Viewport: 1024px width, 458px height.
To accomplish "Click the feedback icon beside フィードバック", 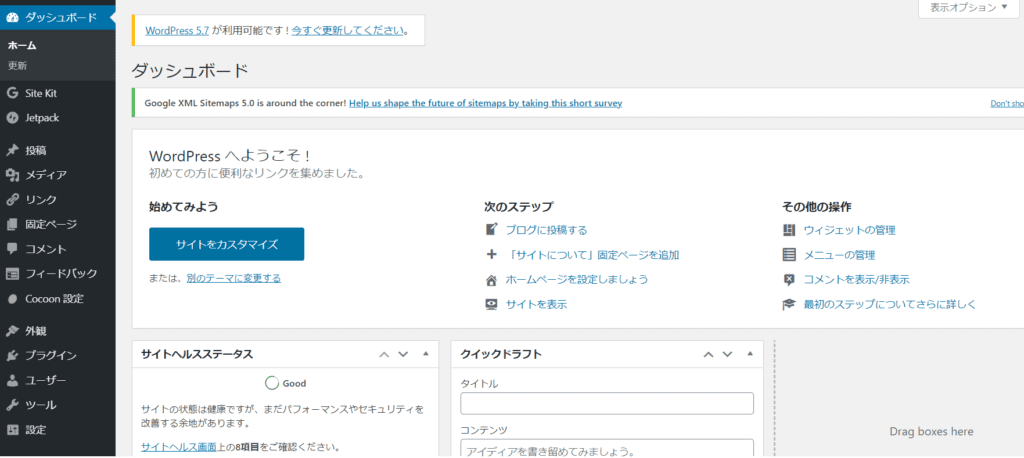I will point(12,274).
